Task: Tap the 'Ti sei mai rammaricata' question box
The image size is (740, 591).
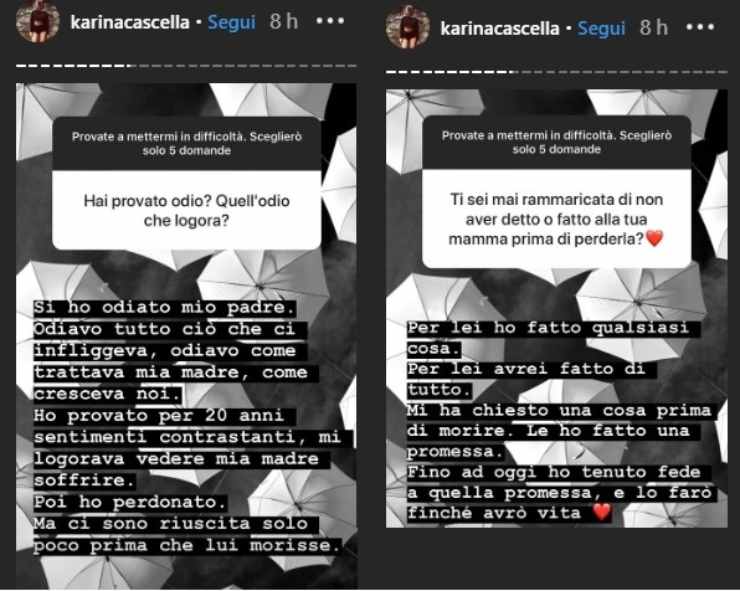Action: (x=556, y=219)
